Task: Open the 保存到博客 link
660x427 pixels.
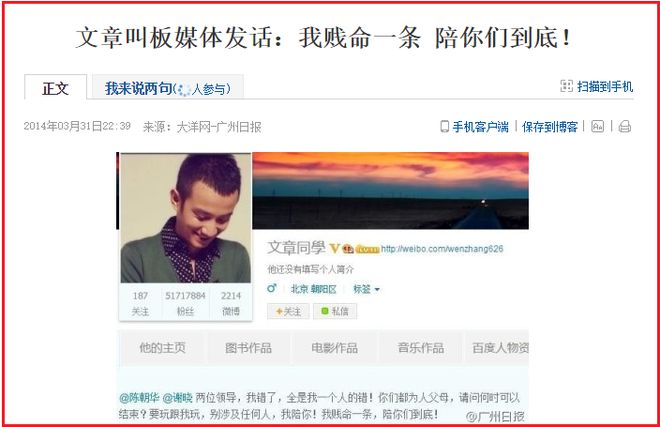Action: point(550,126)
